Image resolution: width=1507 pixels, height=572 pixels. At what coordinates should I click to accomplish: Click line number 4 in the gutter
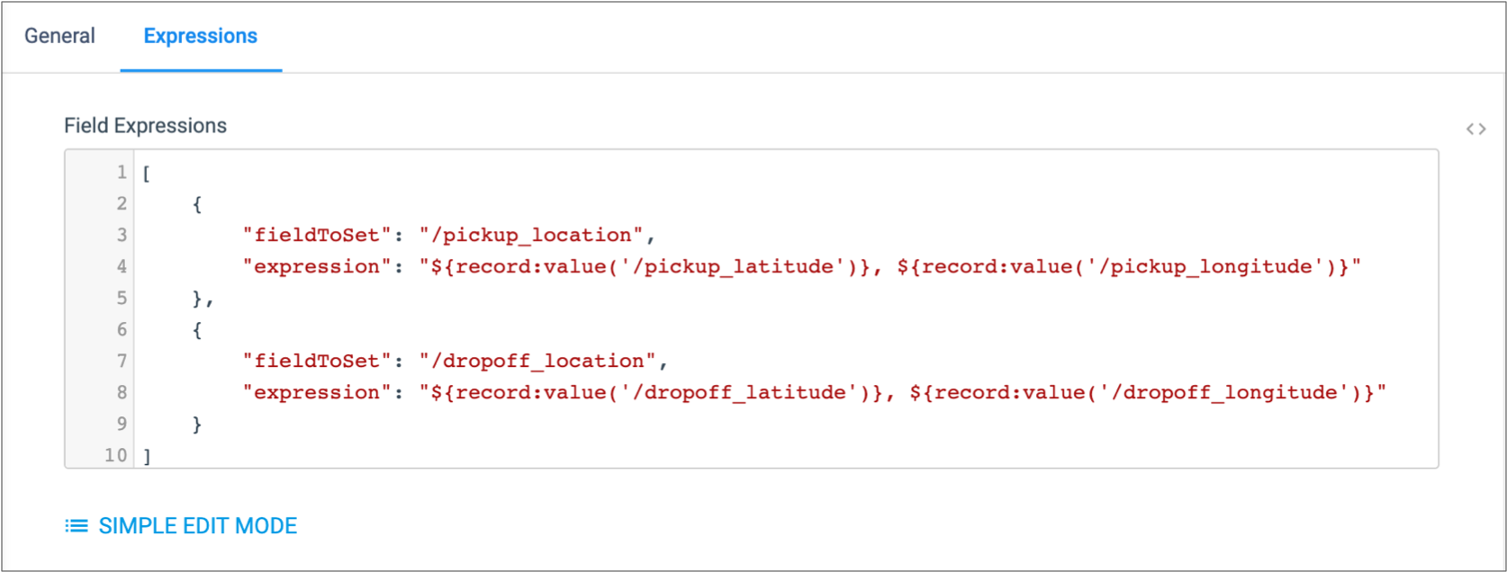122,267
